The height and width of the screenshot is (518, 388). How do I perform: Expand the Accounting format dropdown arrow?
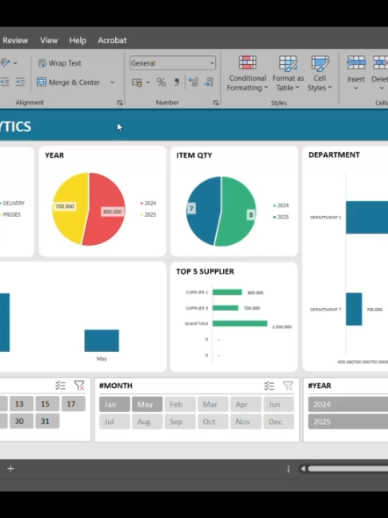click(148, 82)
